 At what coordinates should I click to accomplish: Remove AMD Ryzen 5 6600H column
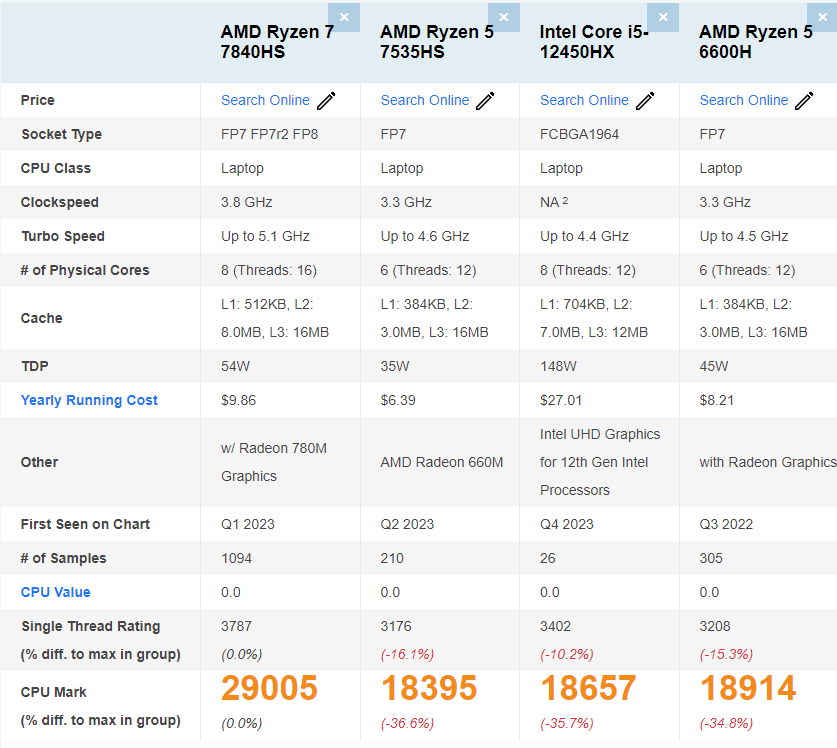(822, 17)
